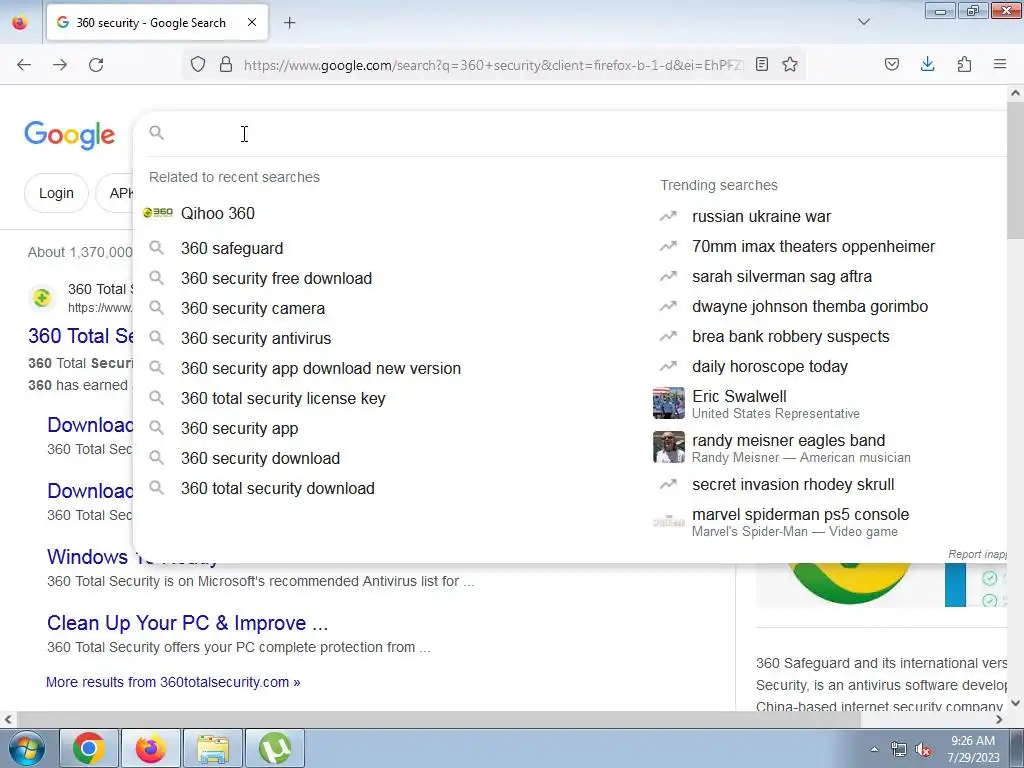Viewport: 1024px width, 768px height.
Task: Focus the URL address bar
Action: click(x=492, y=65)
